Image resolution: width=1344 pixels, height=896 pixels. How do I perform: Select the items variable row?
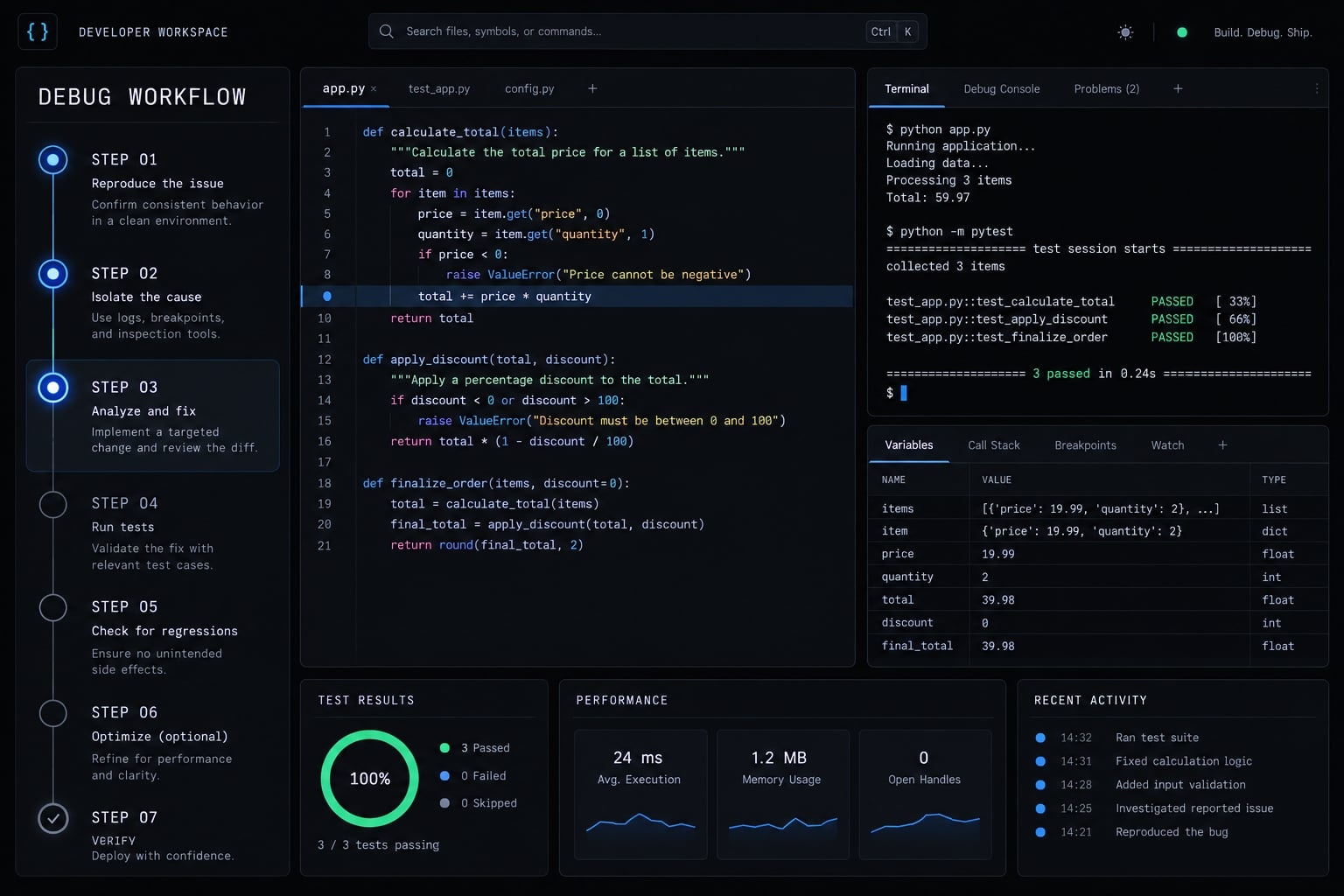click(1097, 508)
